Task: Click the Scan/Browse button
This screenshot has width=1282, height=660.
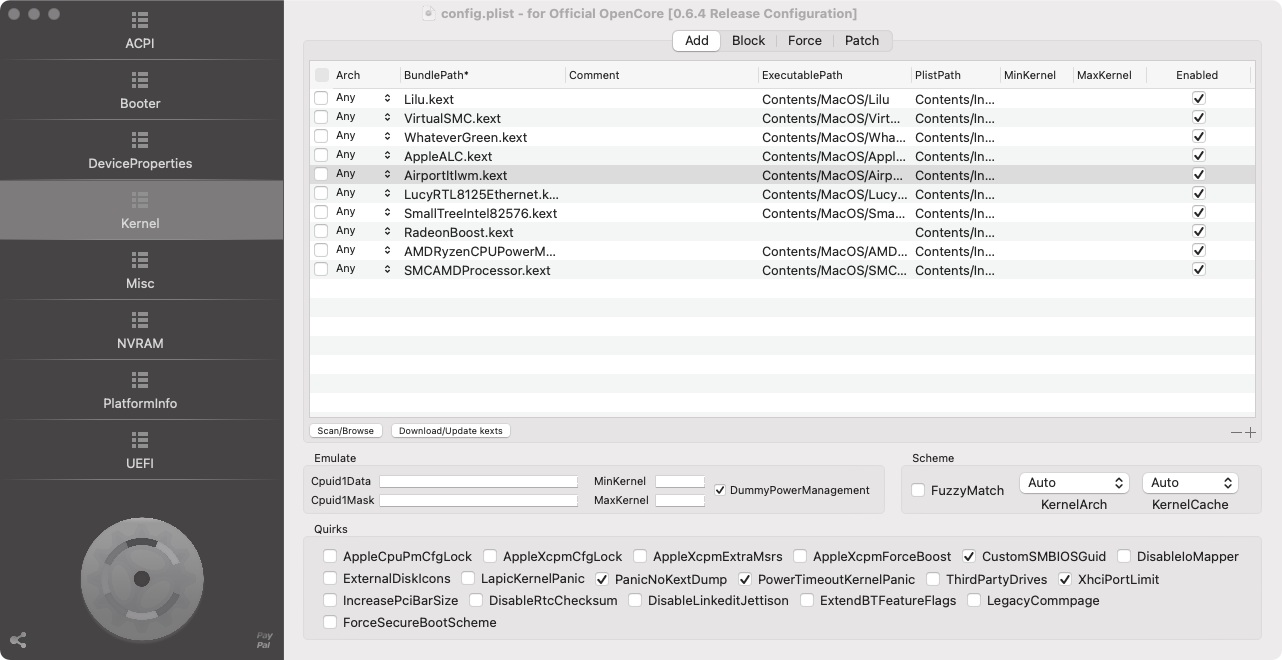Action: coord(345,431)
